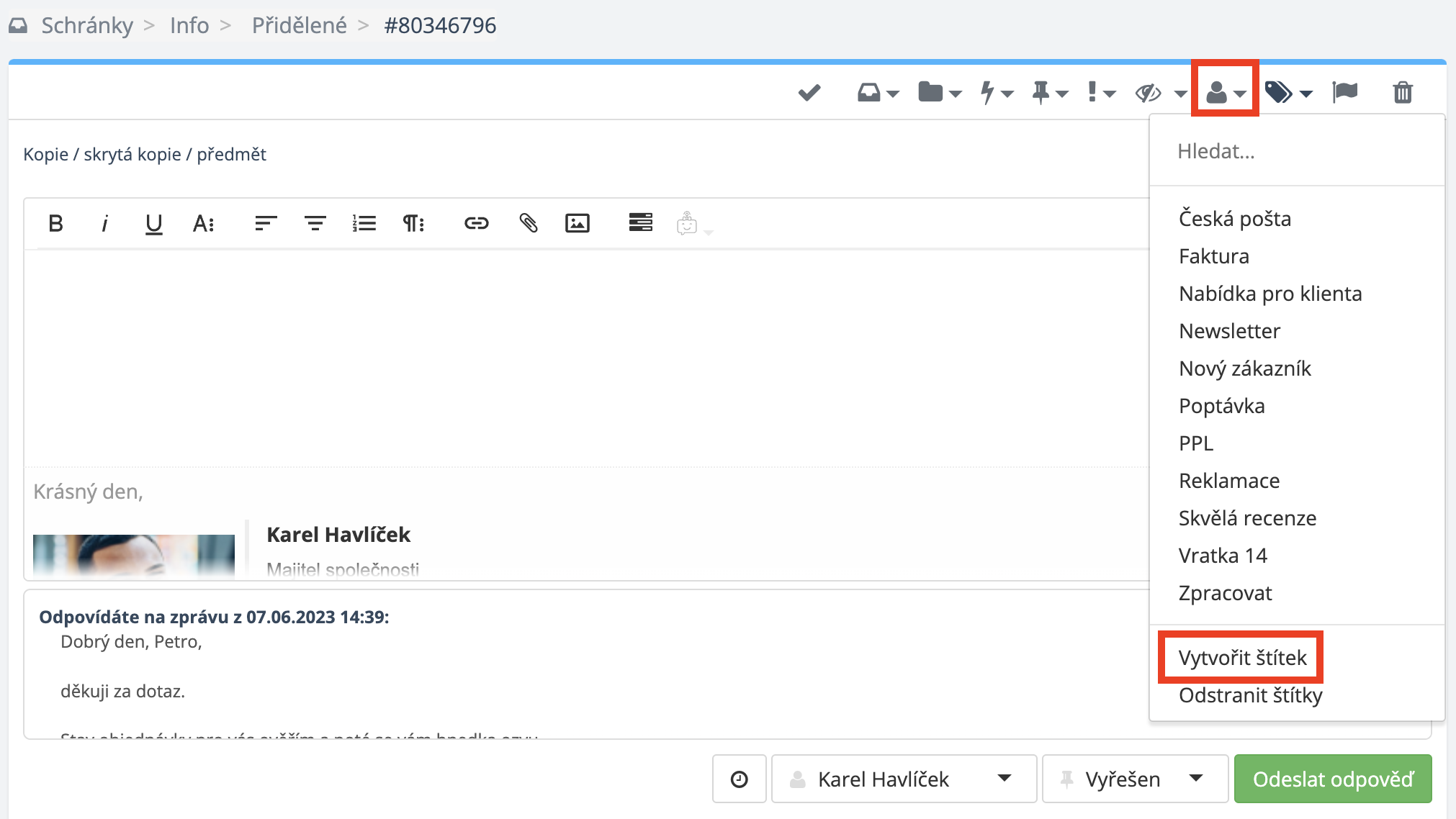Select the Vratka 14 label
The width and height of the screenshot is (1456, 819).
tap(1223, 556)
